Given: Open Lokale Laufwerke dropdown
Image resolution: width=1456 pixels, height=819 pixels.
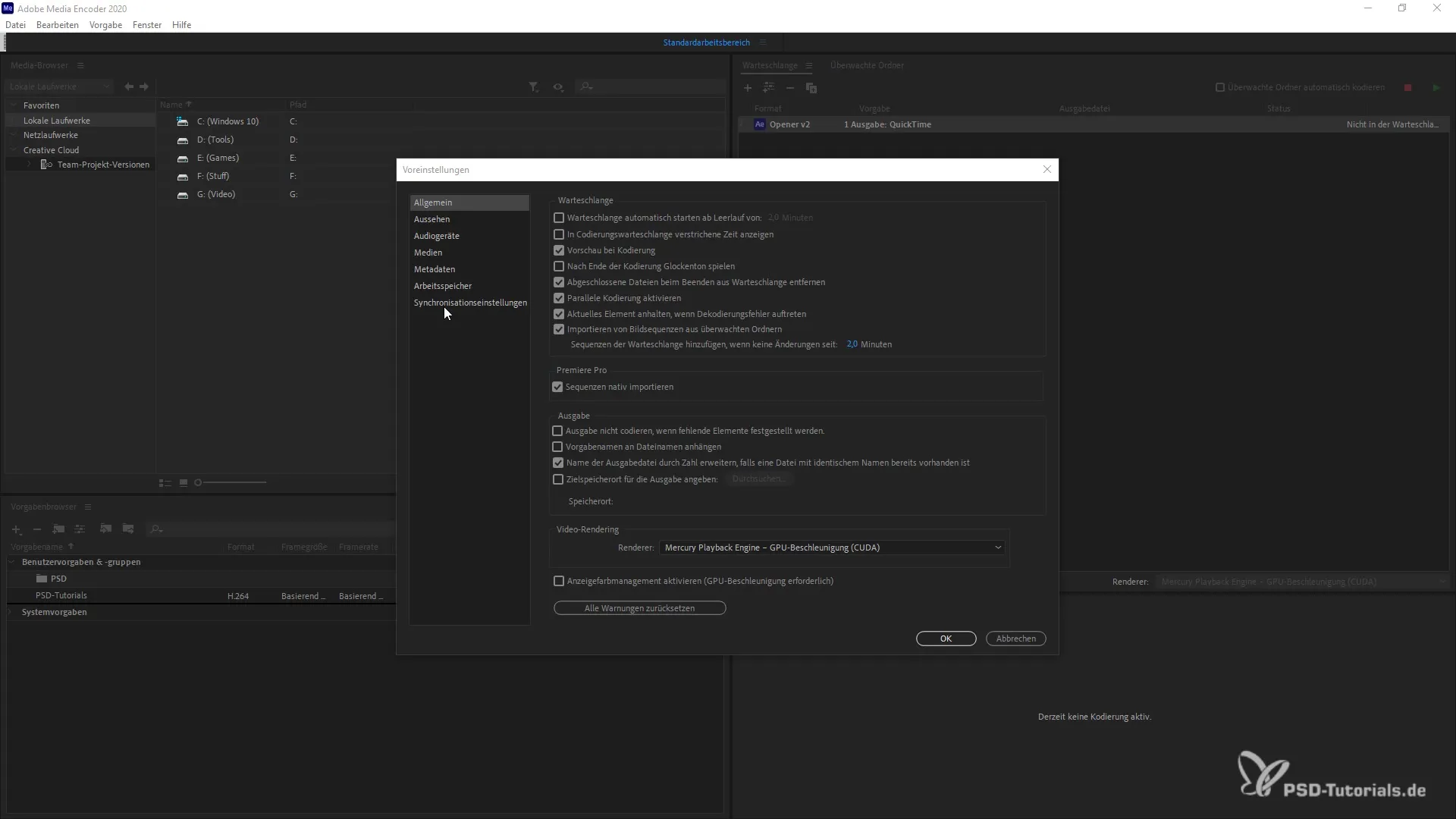Looking at the screenshot, I should click(x=59, y=86).
